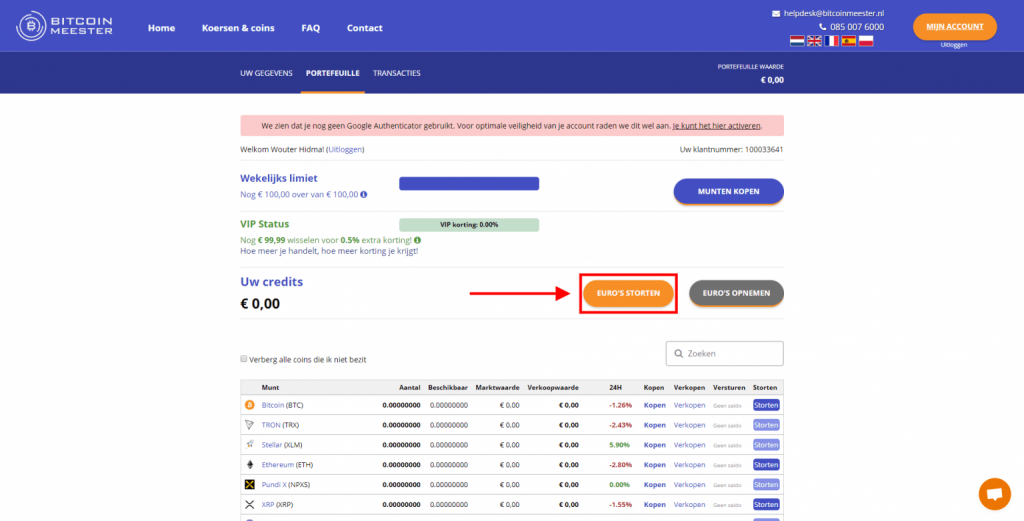Focus the Zoeken search field

click(x=725, y=354)
